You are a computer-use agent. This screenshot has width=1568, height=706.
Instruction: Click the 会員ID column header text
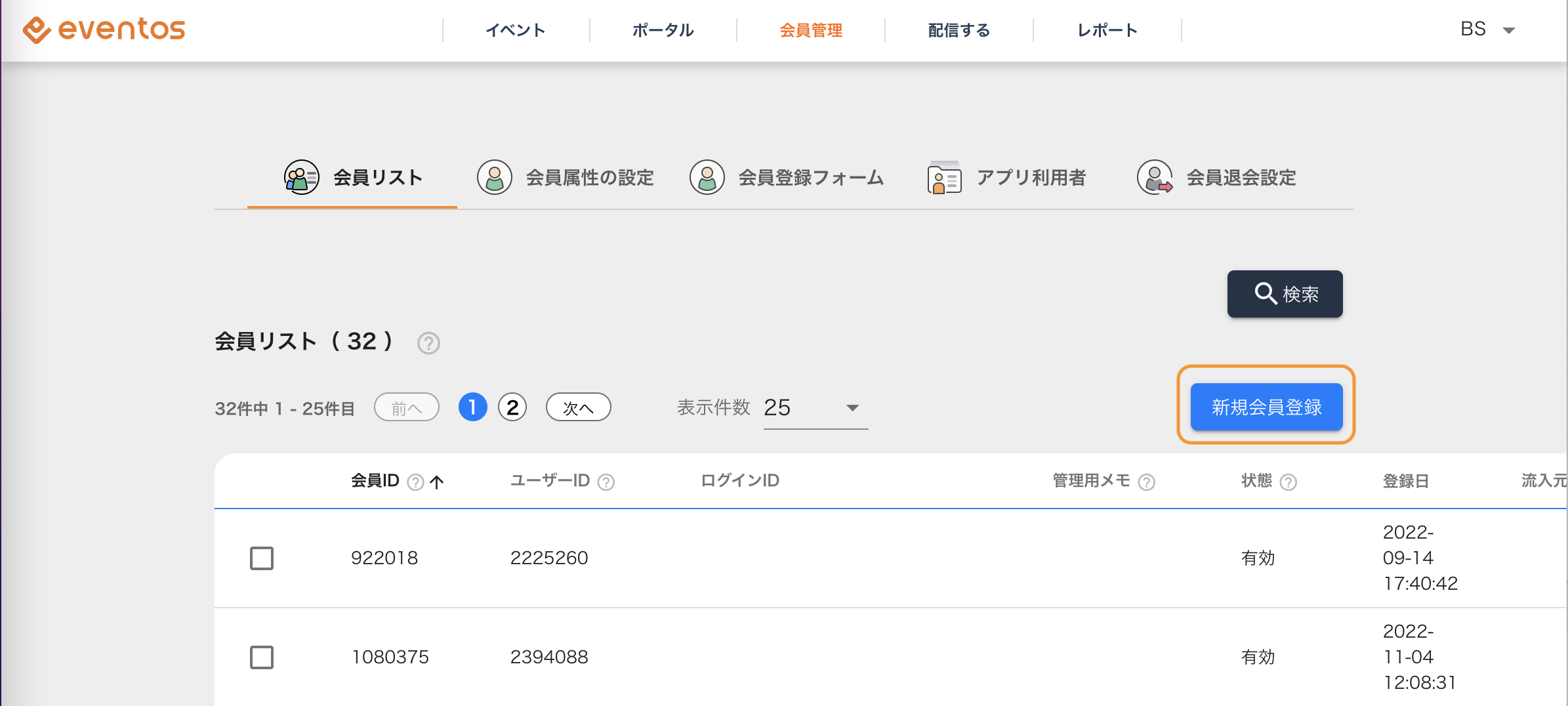(375, 481)
